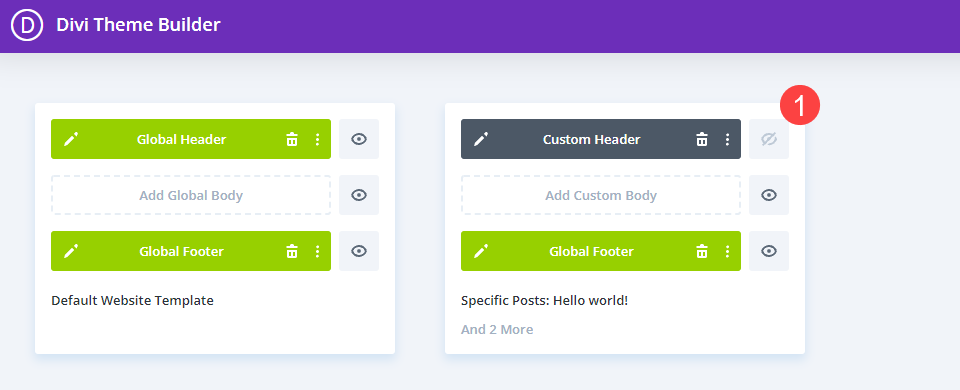Toggle Global Header visibility in Default Website Template
This screenshot has height=390, width=960.
click(359, 139)
